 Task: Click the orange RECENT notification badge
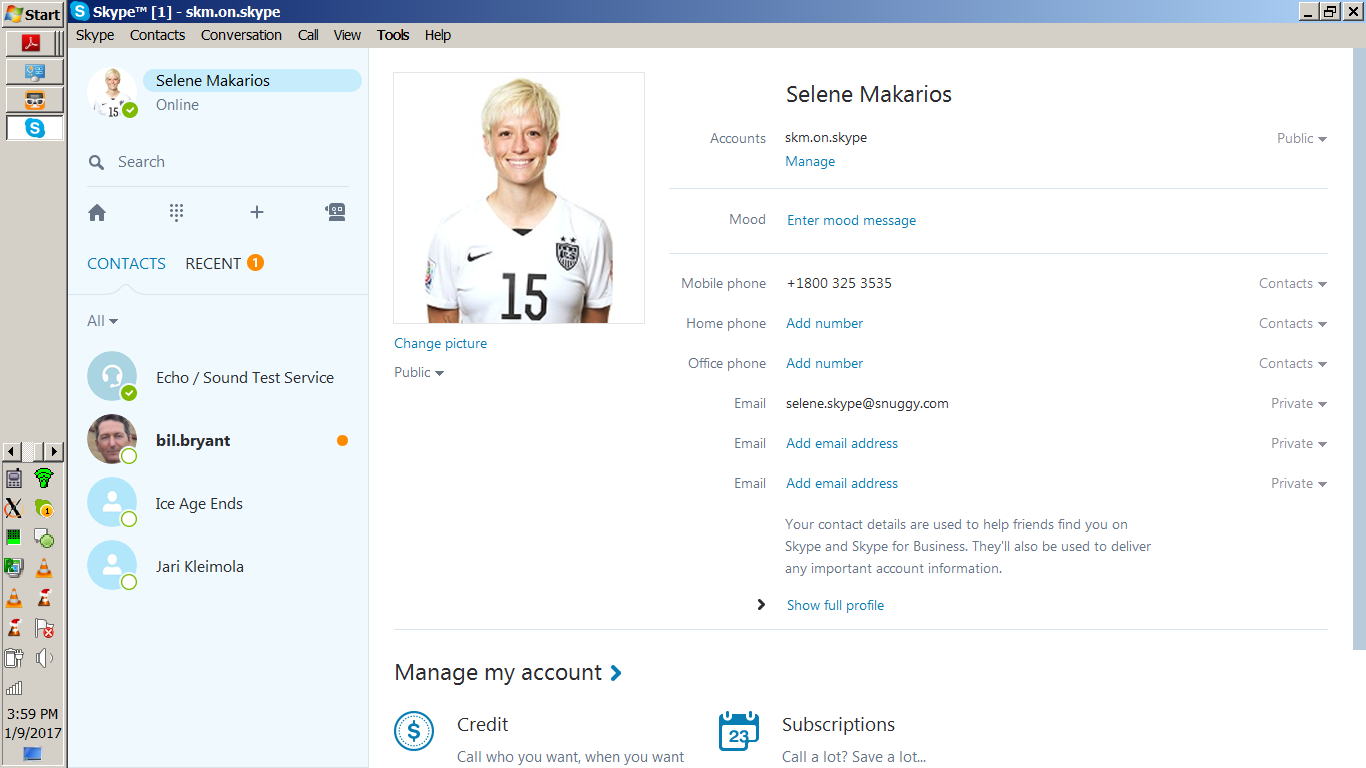255,263
